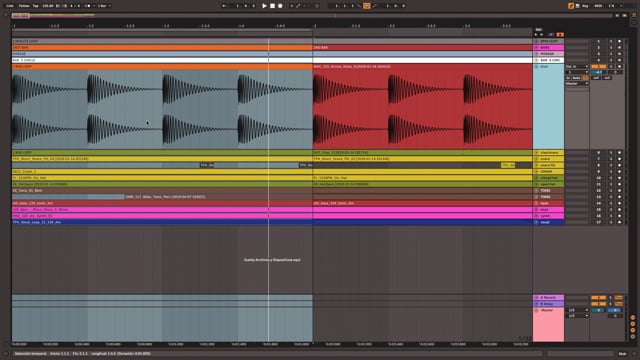Click the Master track volume field

point(599,310)
